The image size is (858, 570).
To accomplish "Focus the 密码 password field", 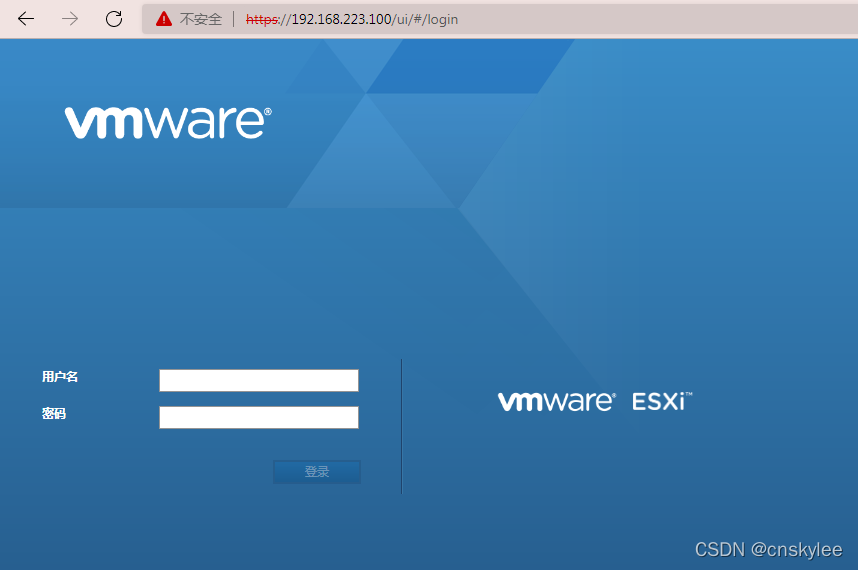I will click(x=259, y=417).
